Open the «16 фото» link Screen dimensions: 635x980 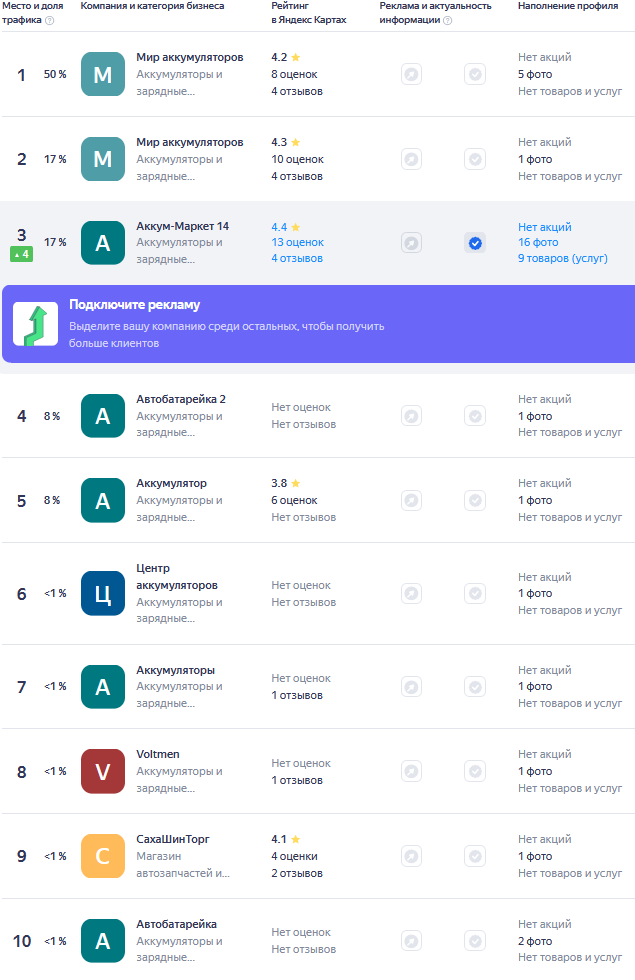click(538, 242)
